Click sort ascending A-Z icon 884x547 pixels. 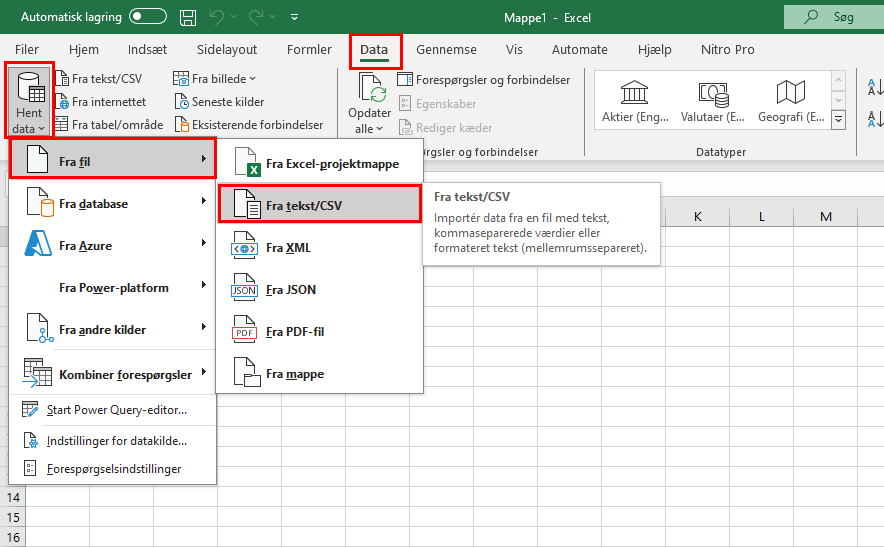tap(875, 87)
